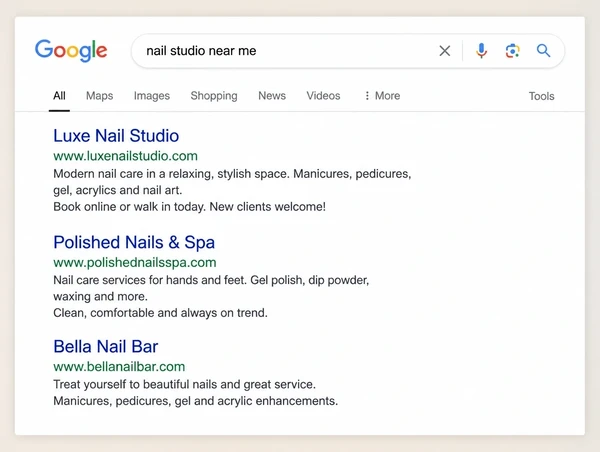
Task: Click 'Clean, comfortable and always on trend.' text
Action: tap(160, 313)
